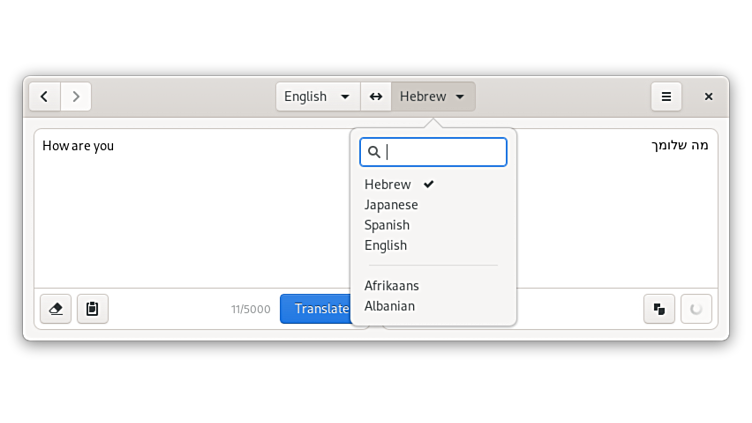752x423 pixels.
Task: Choose Albanian from the language list
Action: pyautogui.click(x=389, y=306)
